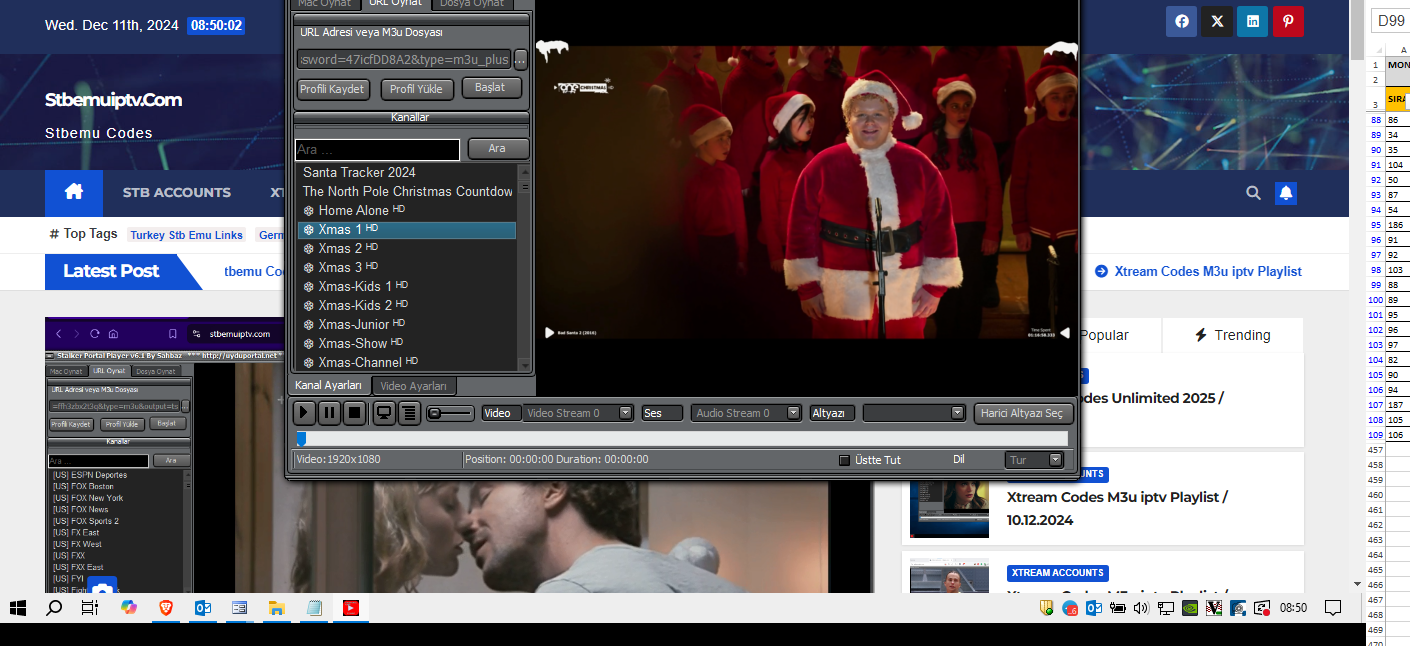Select the Xmas 3 HD channel
Viewport: 1410px width, 646px height.
click(x=406, y=267)
